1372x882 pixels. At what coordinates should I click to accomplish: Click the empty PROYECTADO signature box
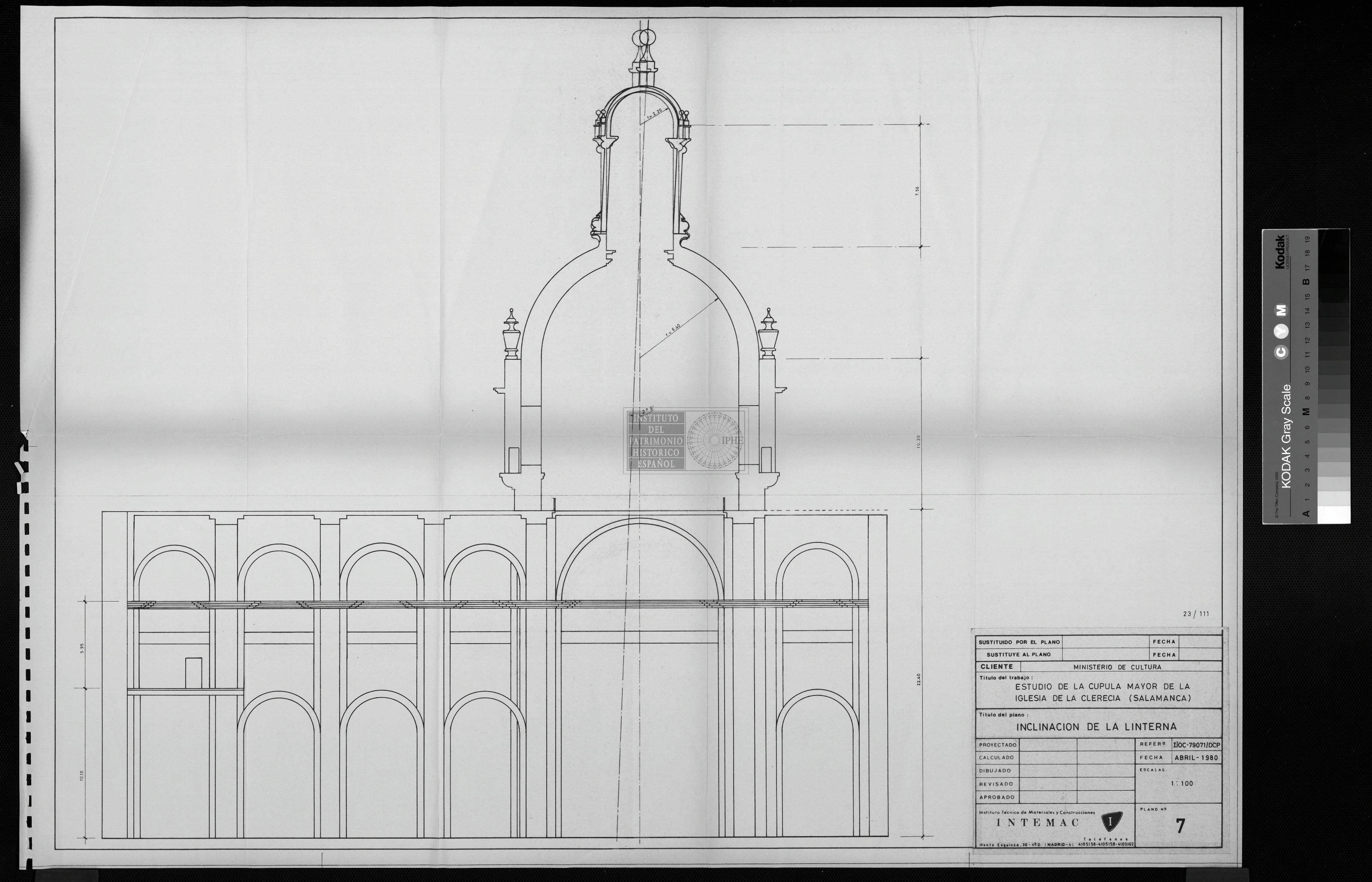[x=1047, y=744]
